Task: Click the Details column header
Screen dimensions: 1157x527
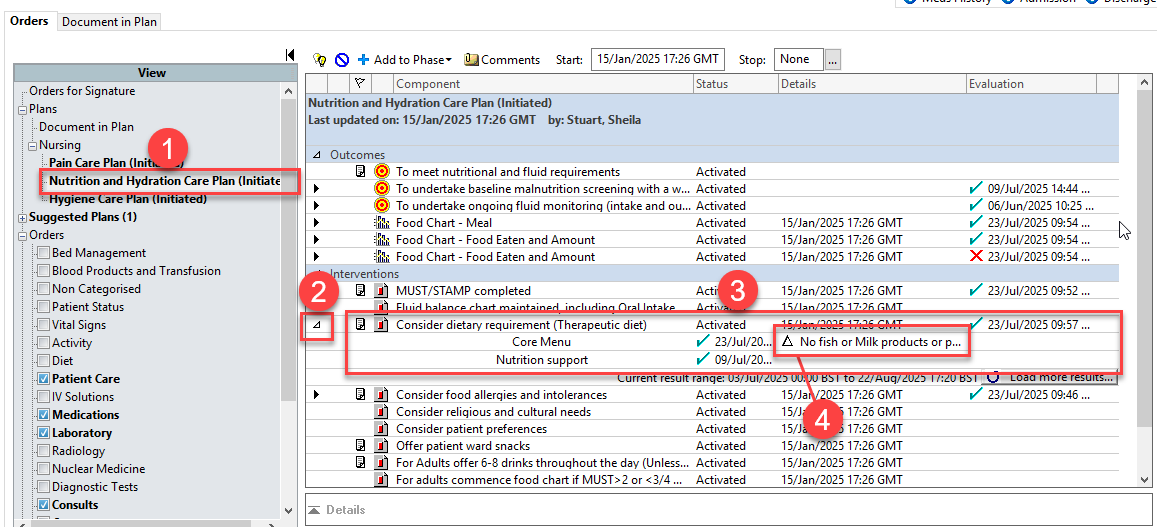Action: [872, 83]
